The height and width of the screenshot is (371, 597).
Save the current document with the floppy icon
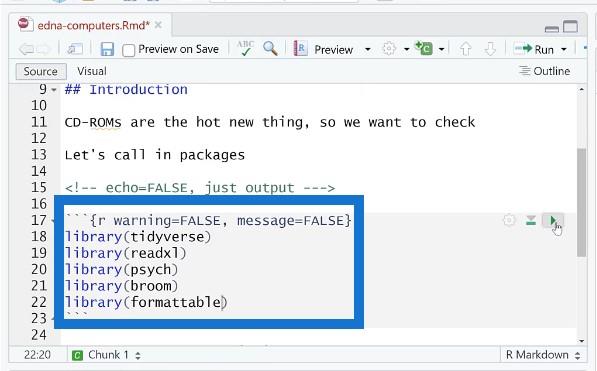point(107,49)
